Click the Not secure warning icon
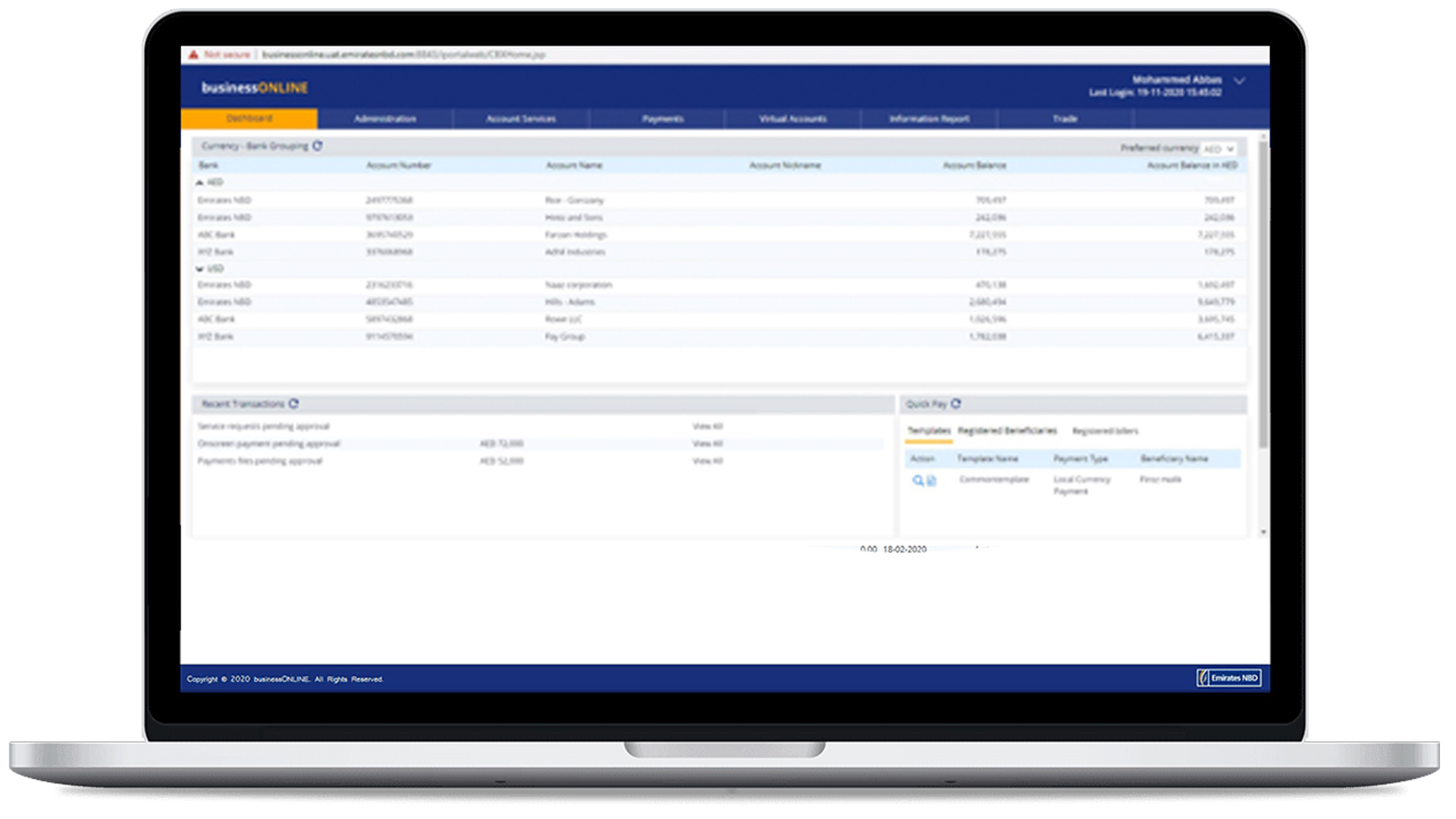 193,55
